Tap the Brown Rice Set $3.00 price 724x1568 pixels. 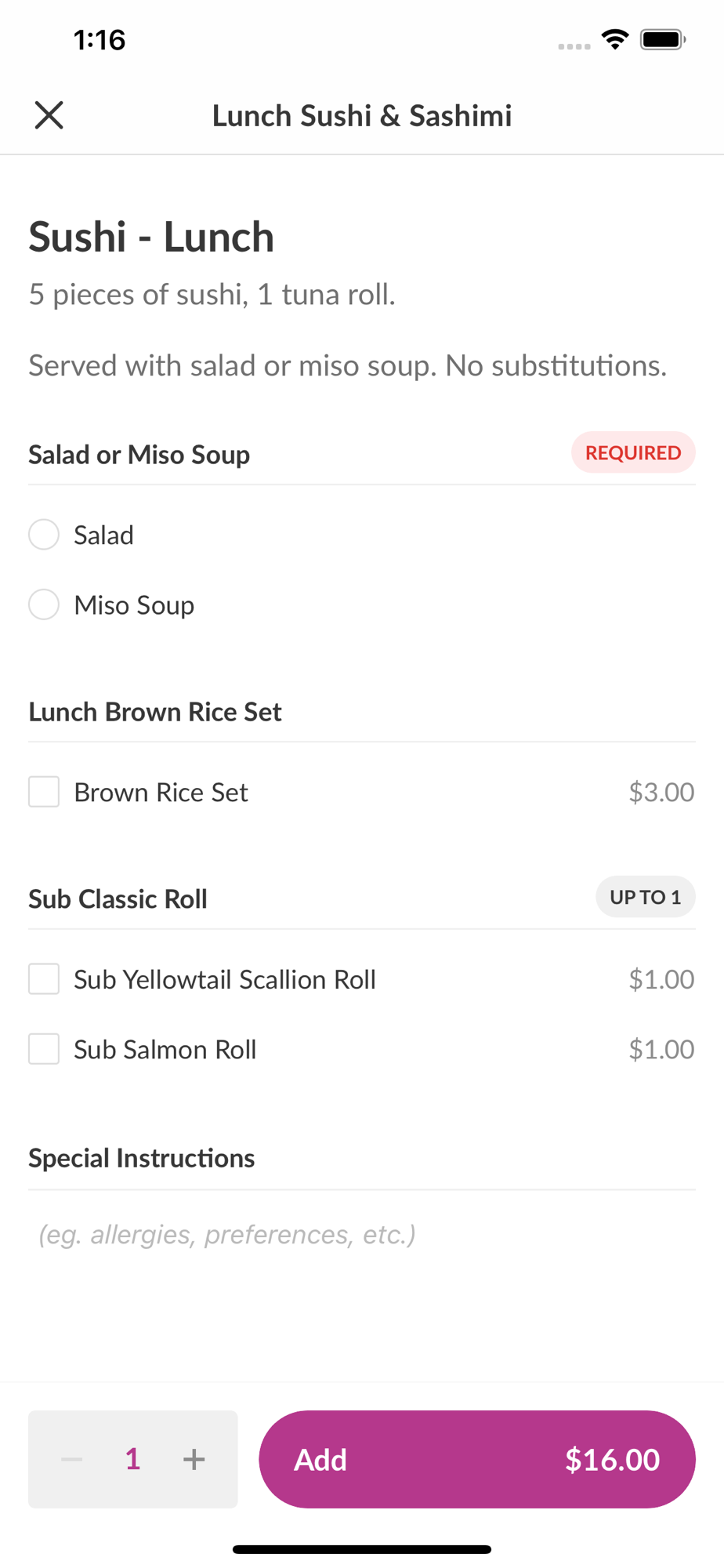click(661, 792)
